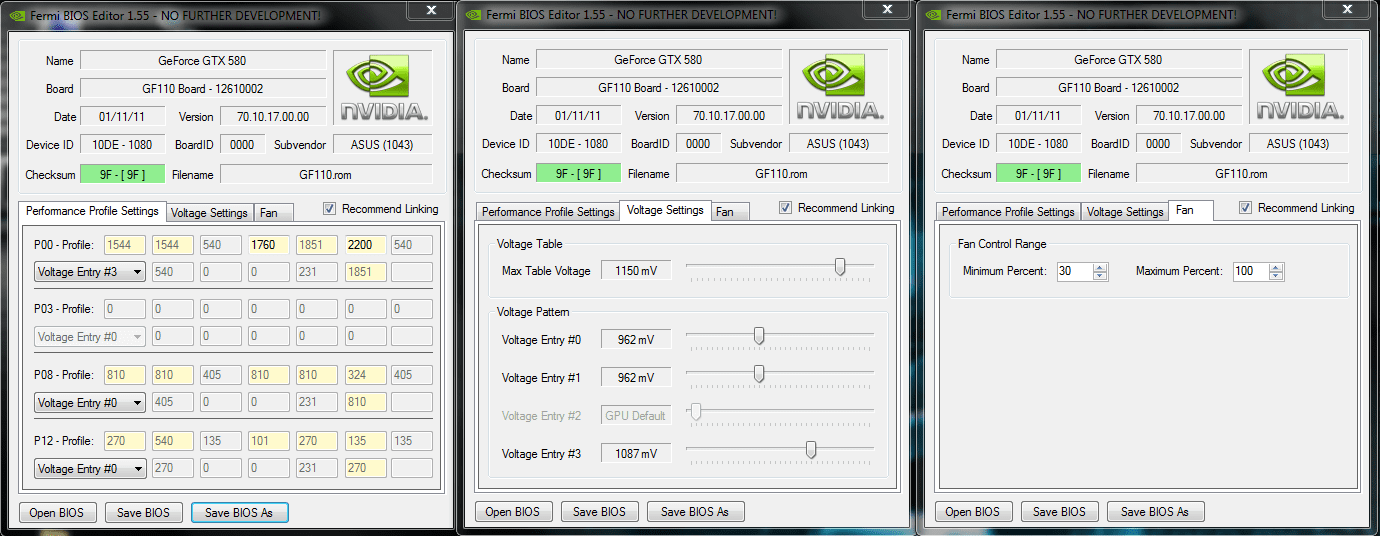Click Open BIOS in the left window

(x=58, y=512)
